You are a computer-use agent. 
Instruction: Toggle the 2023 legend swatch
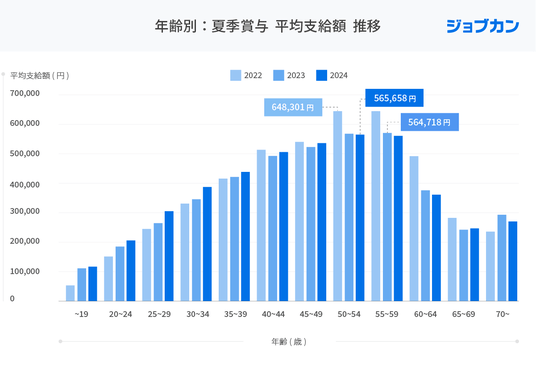(279, 75)
